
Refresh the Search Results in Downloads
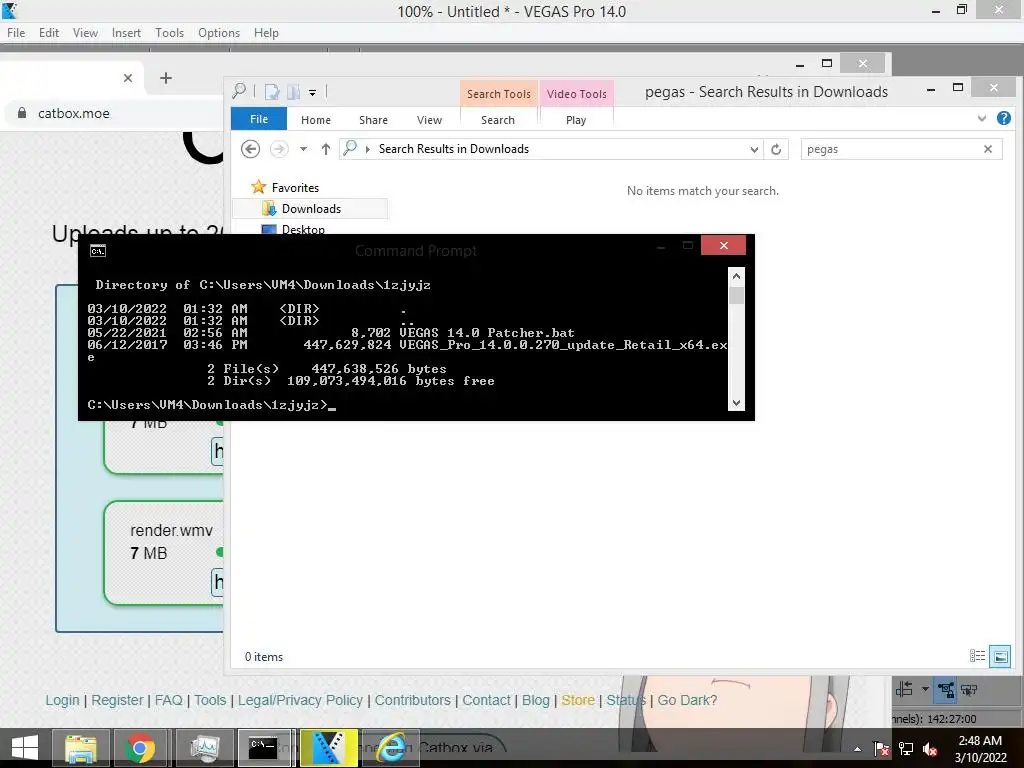(x=776, y=150)
